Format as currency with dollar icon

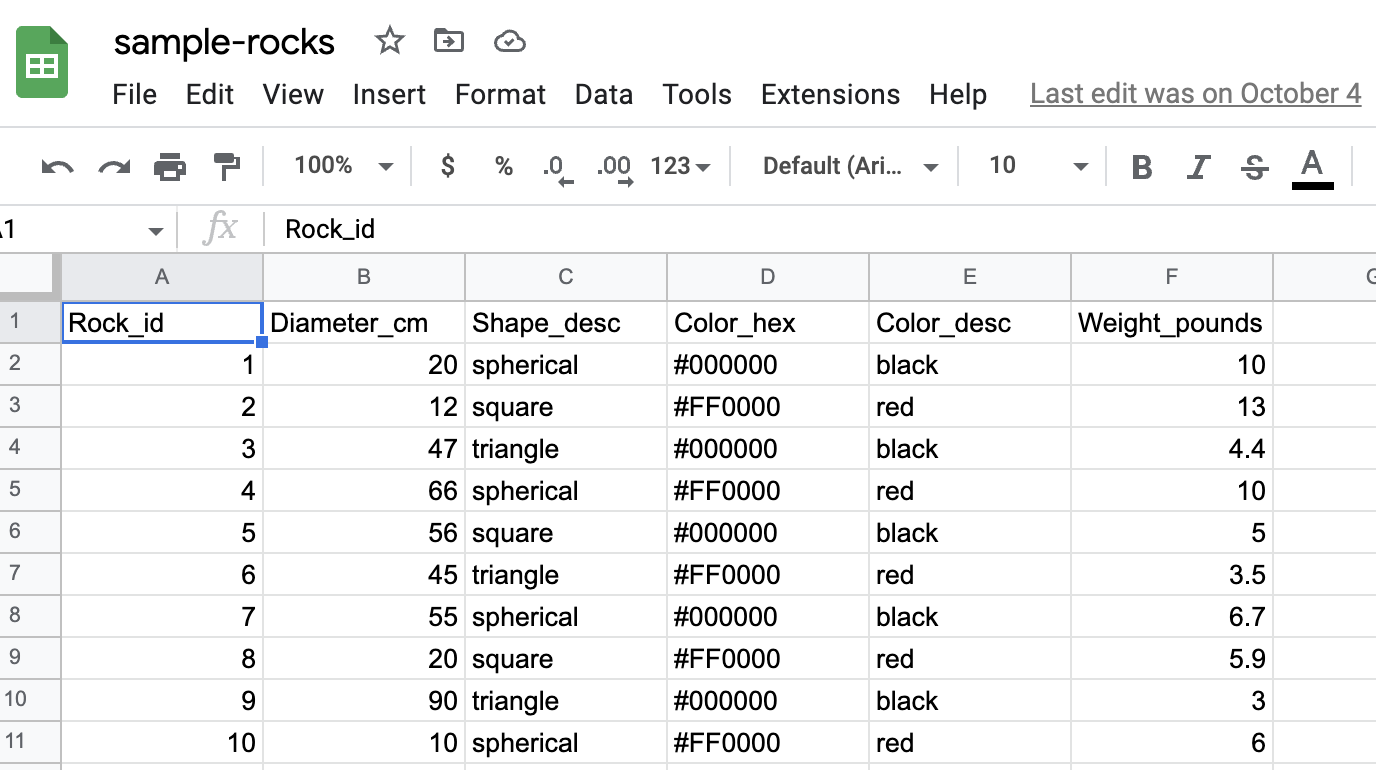tap(448, 165)
